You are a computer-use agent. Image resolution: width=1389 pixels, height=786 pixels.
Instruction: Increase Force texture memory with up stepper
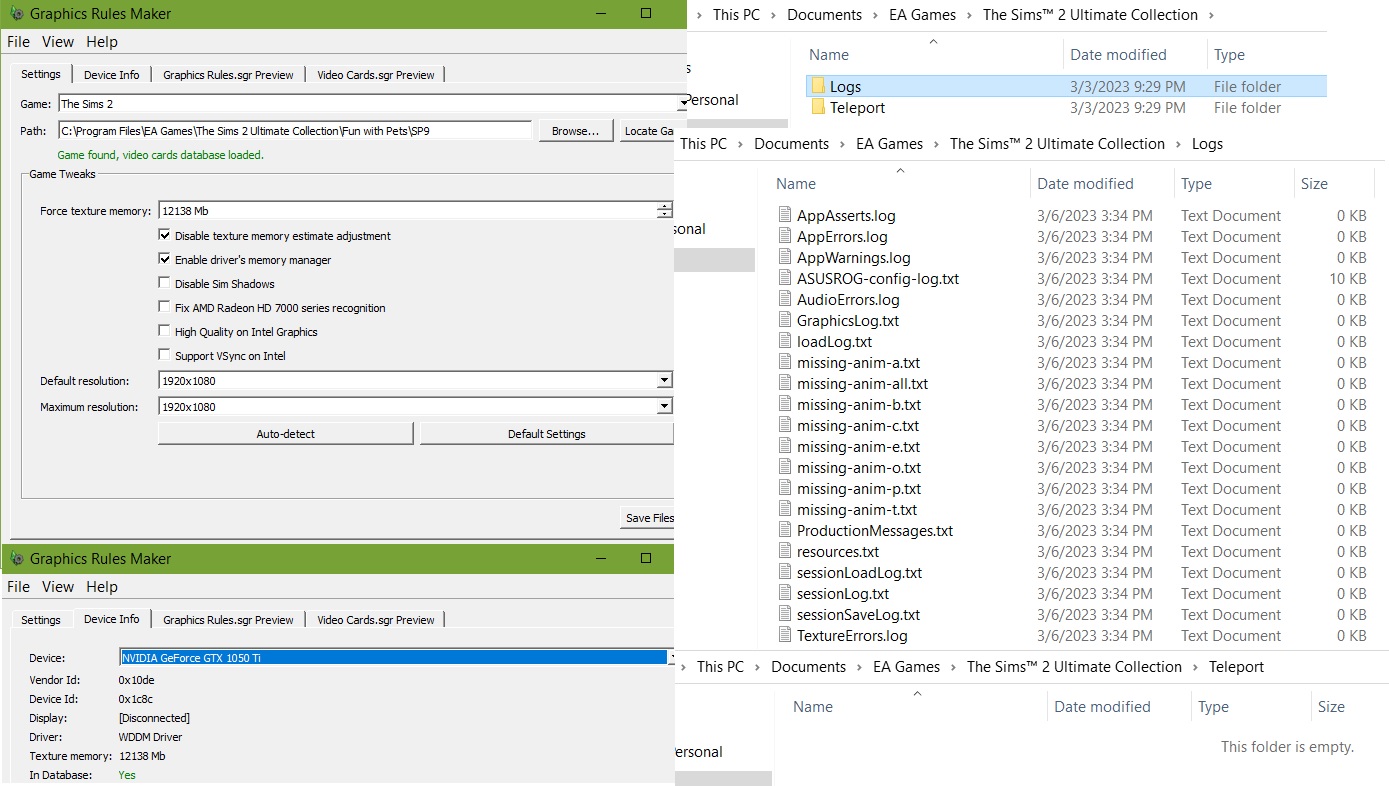coord(664,207)
